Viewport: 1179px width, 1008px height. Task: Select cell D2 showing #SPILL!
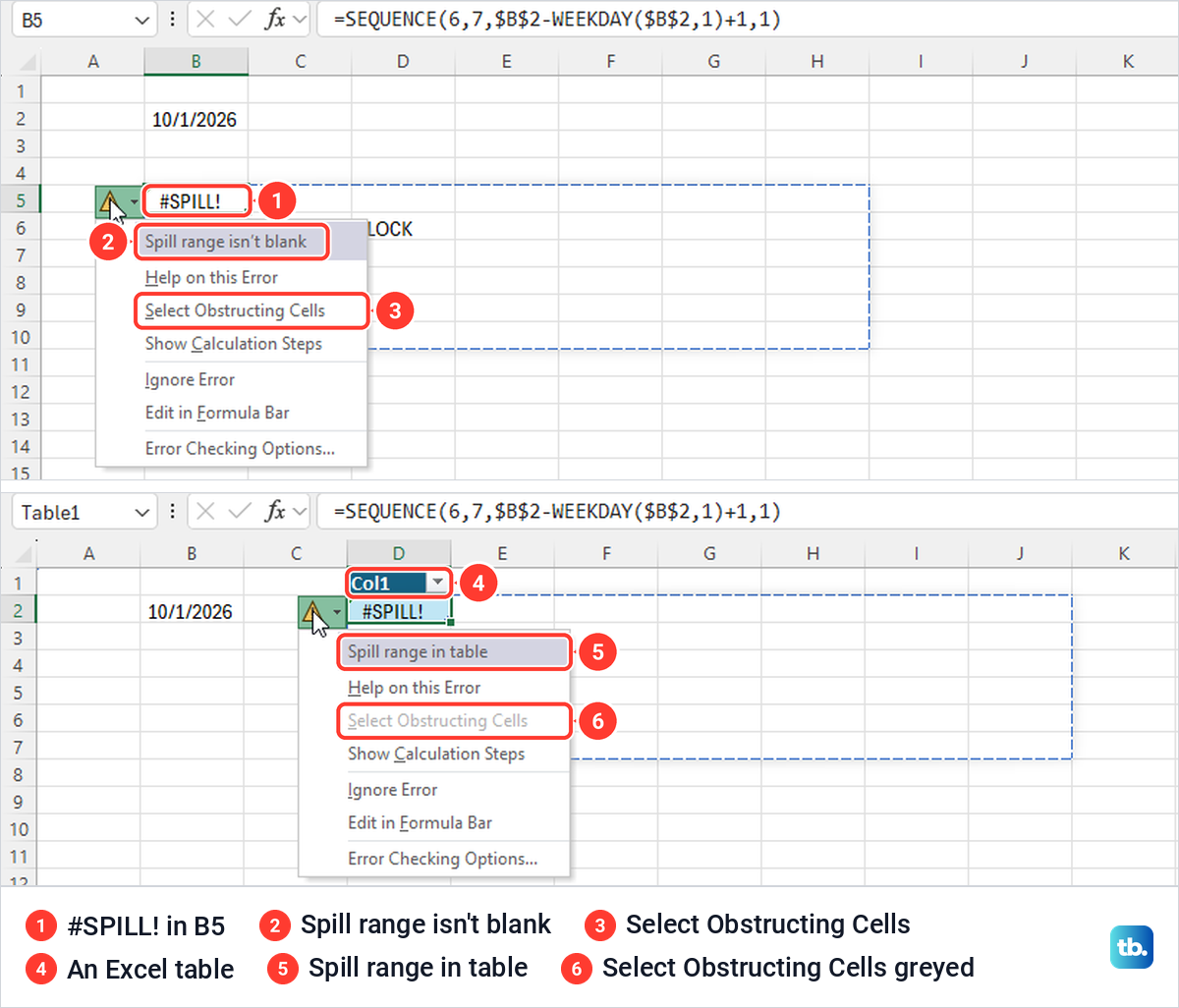[x=399, y=612]
